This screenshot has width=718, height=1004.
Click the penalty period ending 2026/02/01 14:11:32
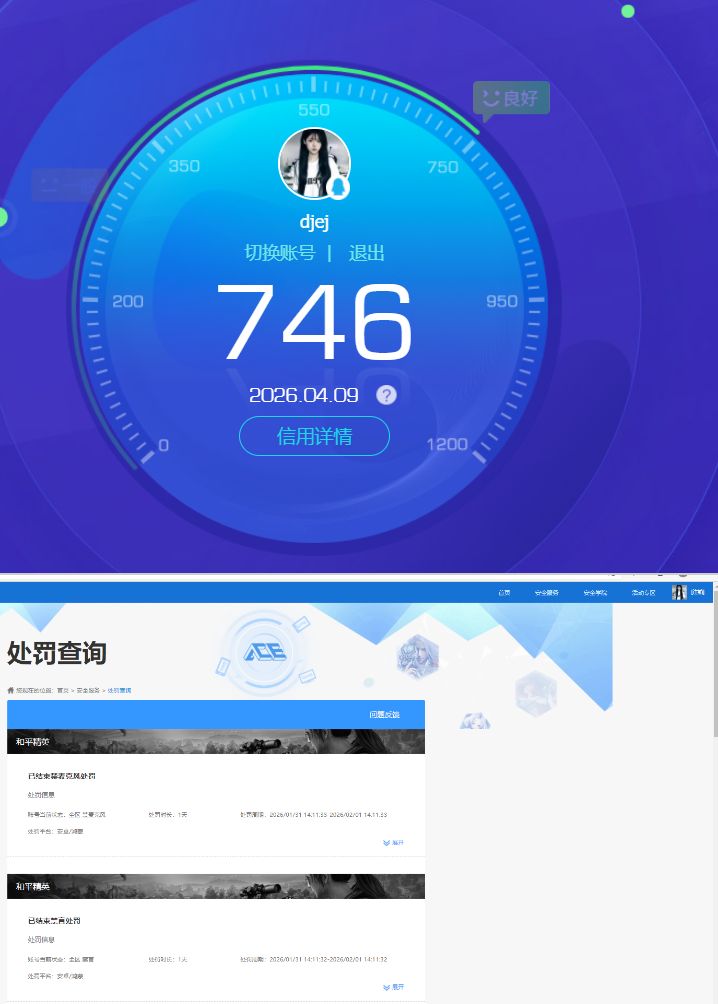pyautogui.click(x=313, y=959)
